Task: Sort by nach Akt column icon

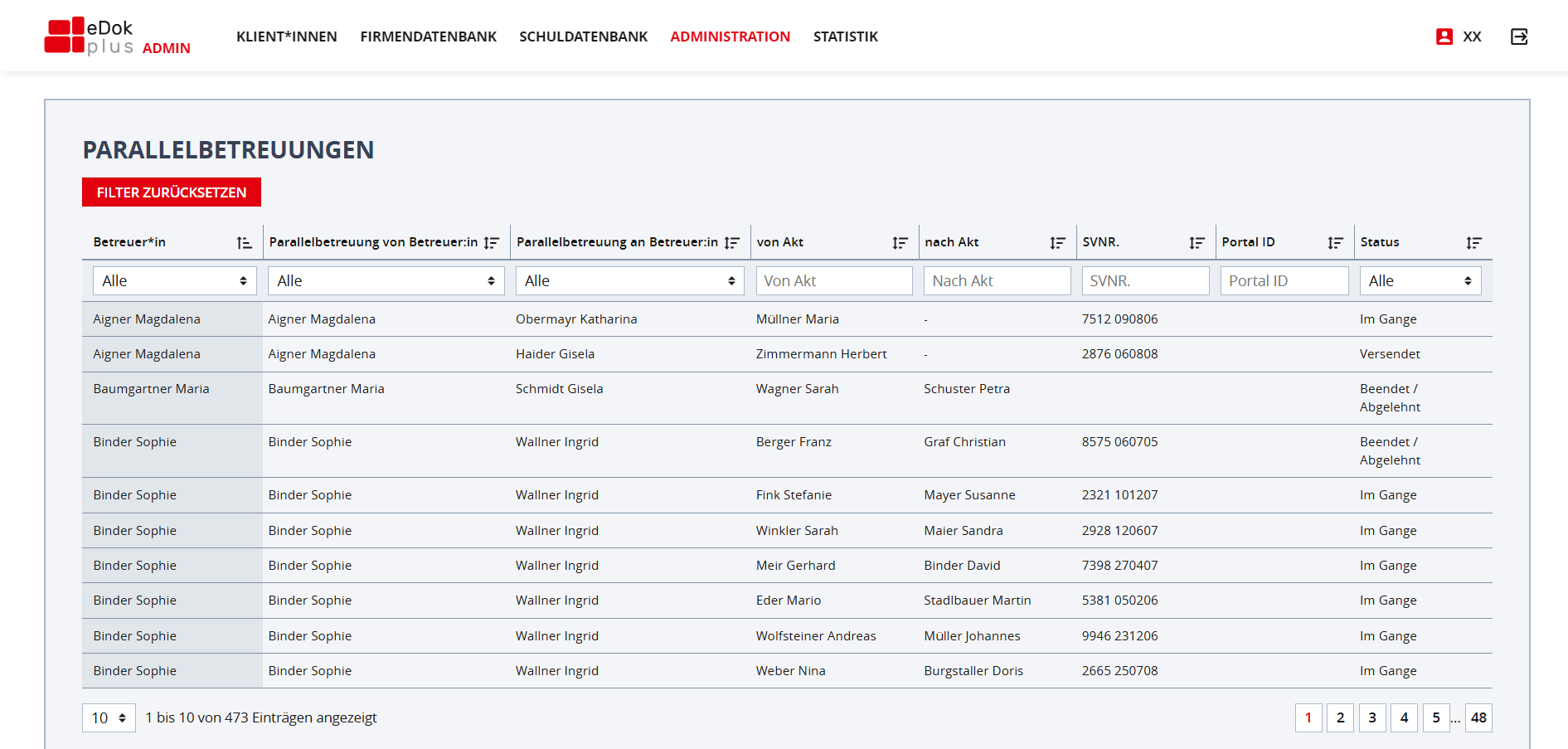Action: point(1057,243)
